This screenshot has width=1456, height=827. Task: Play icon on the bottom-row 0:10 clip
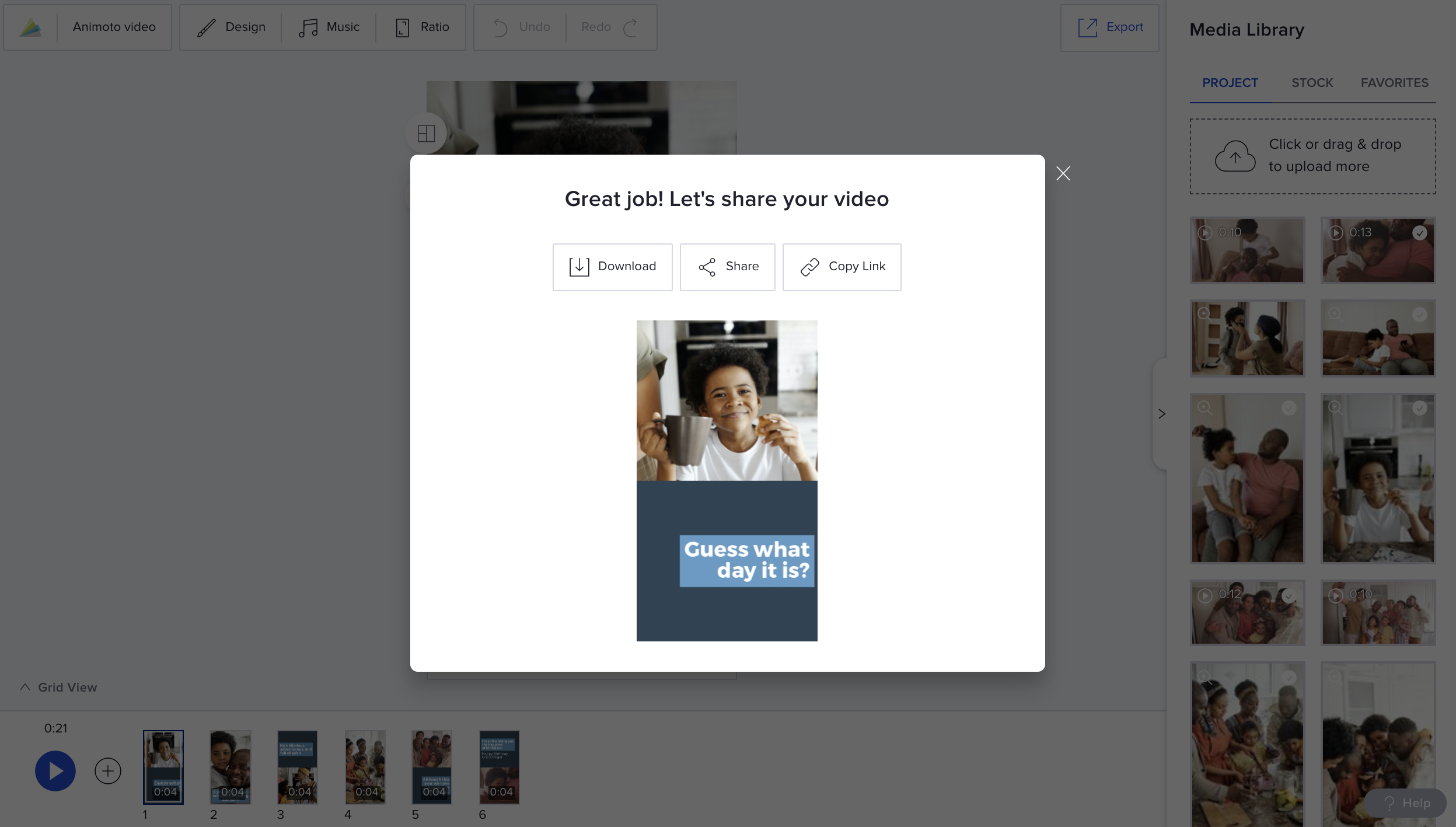[x=1336, y=595]
